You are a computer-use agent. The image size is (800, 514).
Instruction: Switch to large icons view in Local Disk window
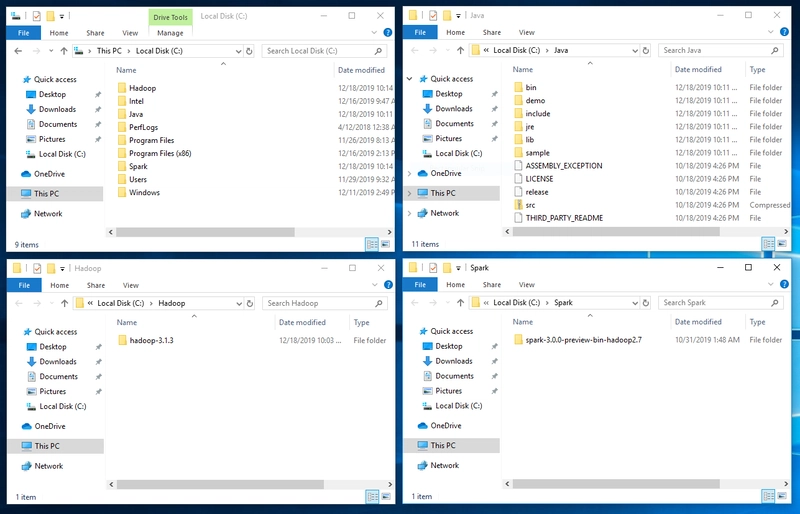(x=385, y=243)
